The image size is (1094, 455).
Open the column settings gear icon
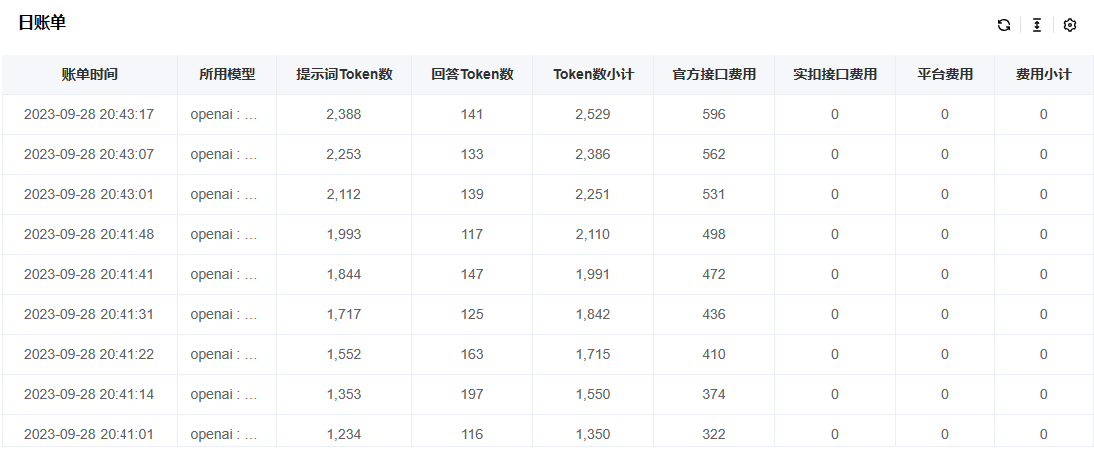point(1070,25)
